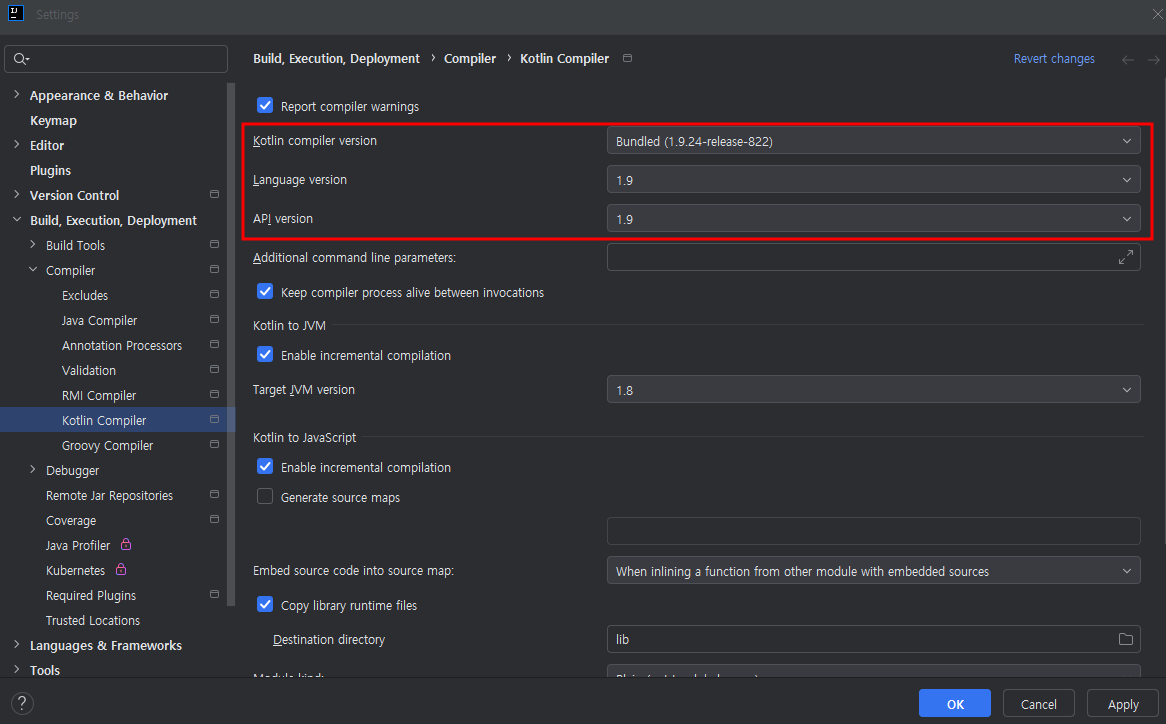This screenshot has width=1166, height=724.
Task: Click the project icon beside Excludes
Action: 214,294
